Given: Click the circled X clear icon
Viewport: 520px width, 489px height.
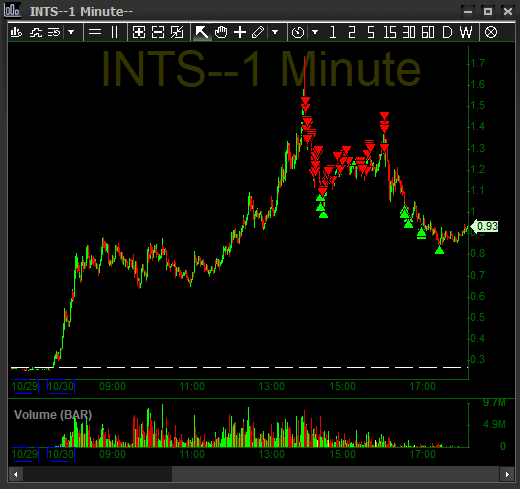Looking at the screenshot, I should 491,32.
